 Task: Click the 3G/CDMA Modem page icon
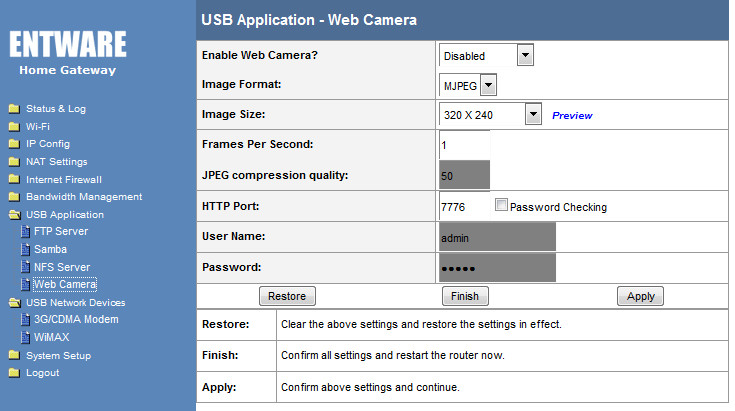point(25,320)
